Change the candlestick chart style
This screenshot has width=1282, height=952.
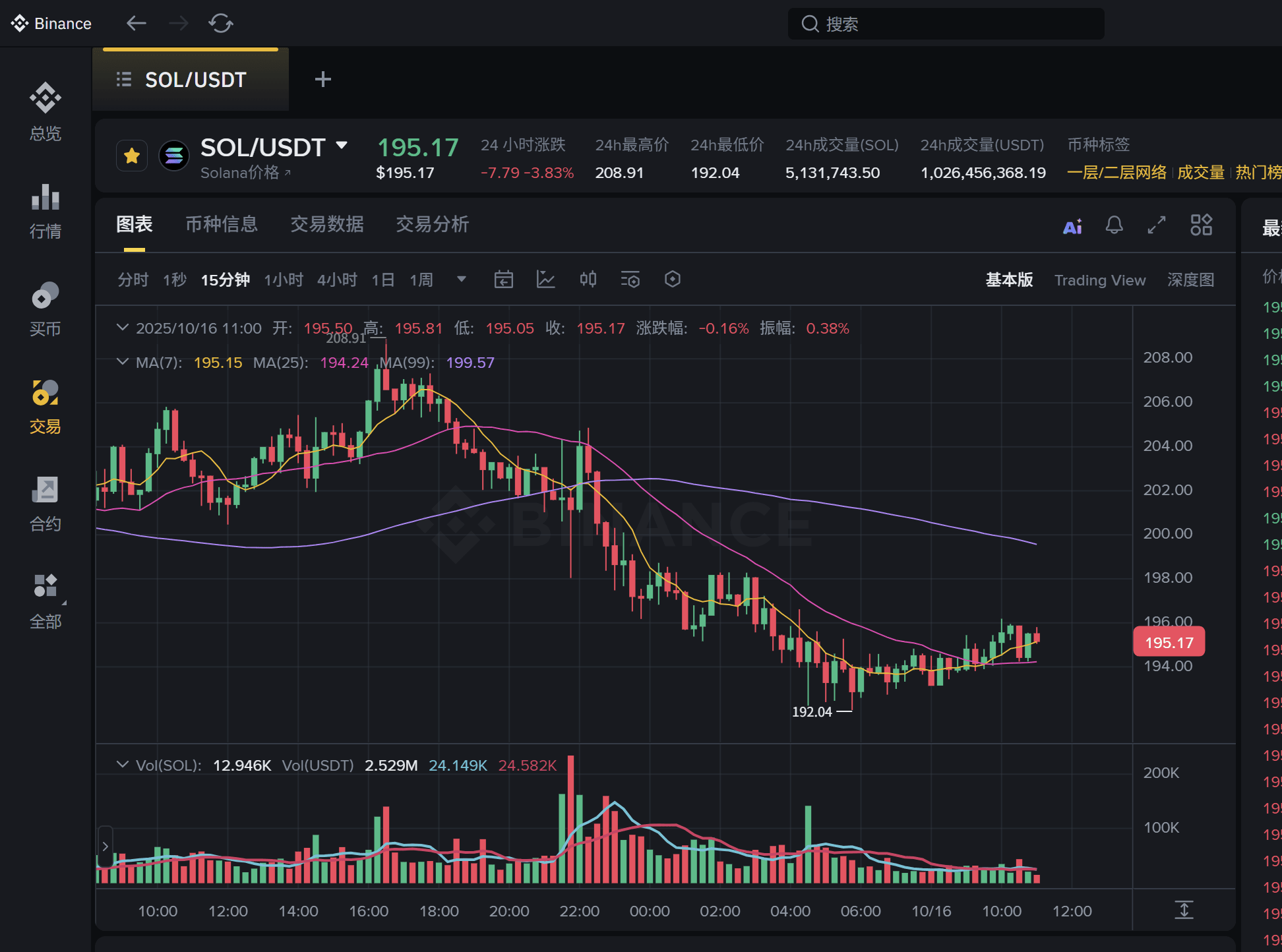[588, 280]
